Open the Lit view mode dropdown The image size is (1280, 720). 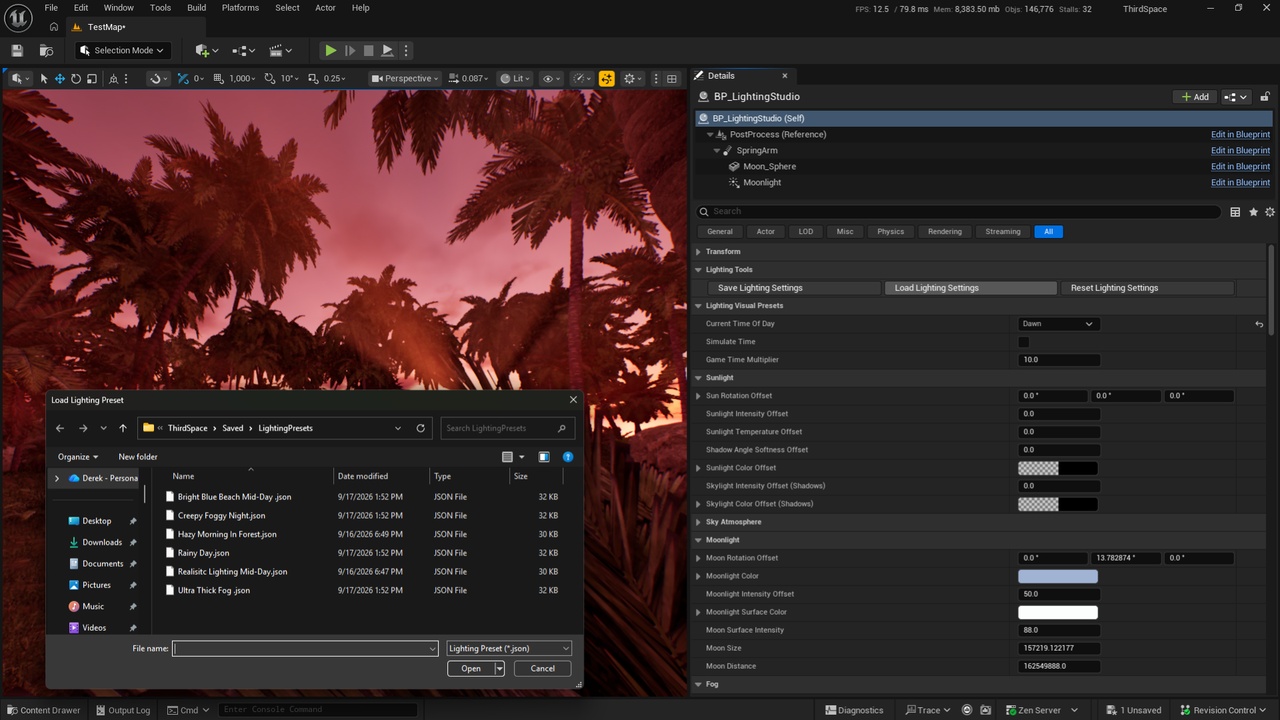tap(515, 78)
